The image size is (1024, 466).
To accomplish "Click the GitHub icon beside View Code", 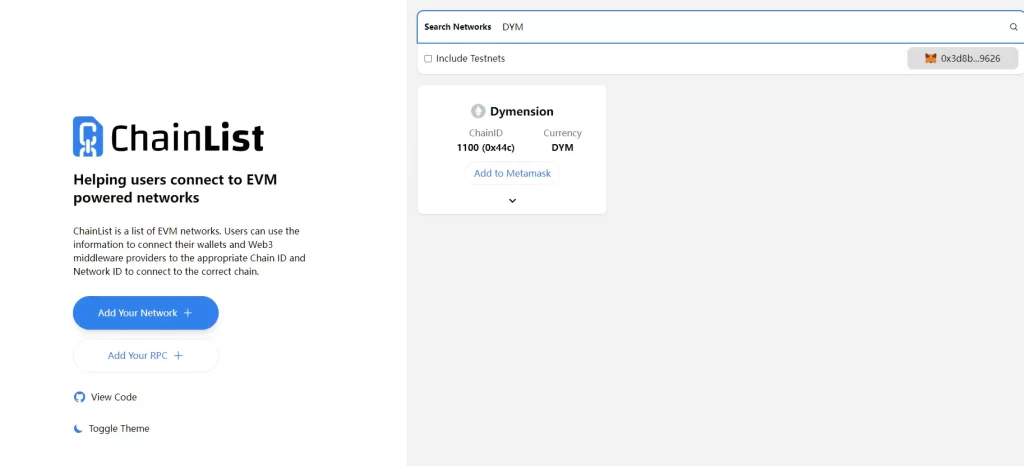I will point(79,397).
